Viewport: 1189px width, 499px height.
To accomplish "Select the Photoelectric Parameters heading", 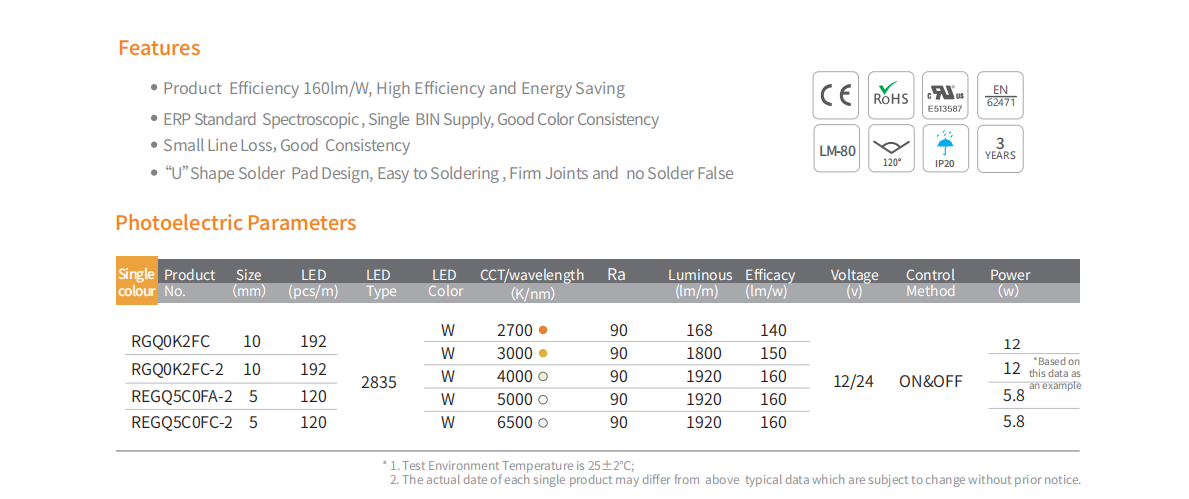I will pyautogui.click(x=236, y=223).
